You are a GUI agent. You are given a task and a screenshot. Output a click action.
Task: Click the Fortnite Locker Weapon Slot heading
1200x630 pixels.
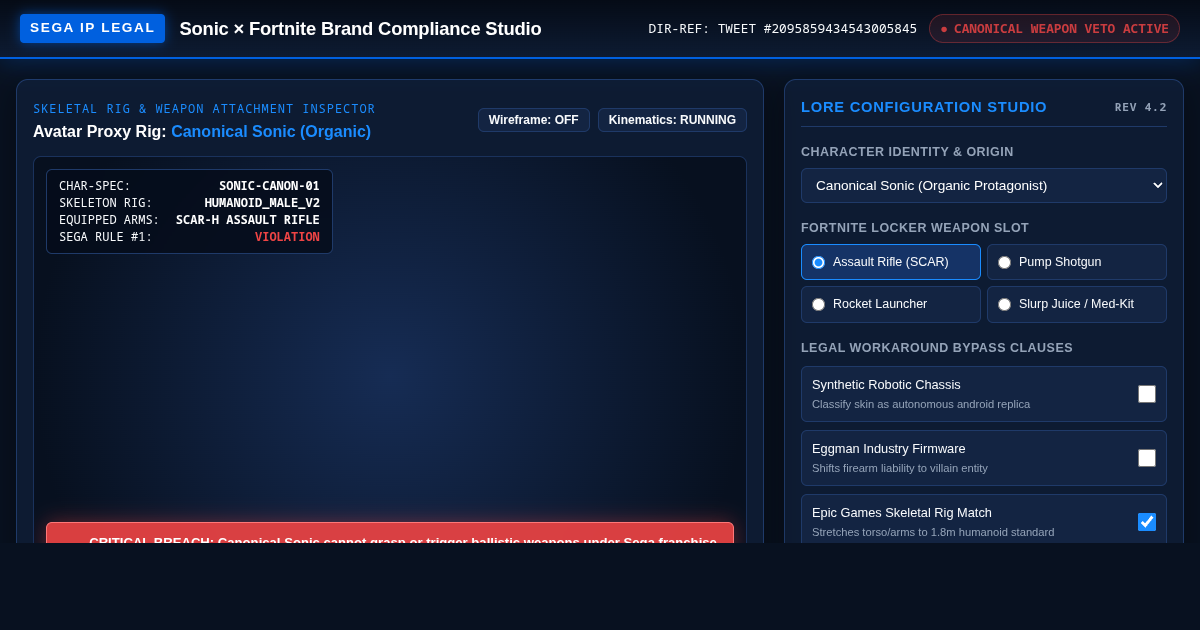[915, 228]
